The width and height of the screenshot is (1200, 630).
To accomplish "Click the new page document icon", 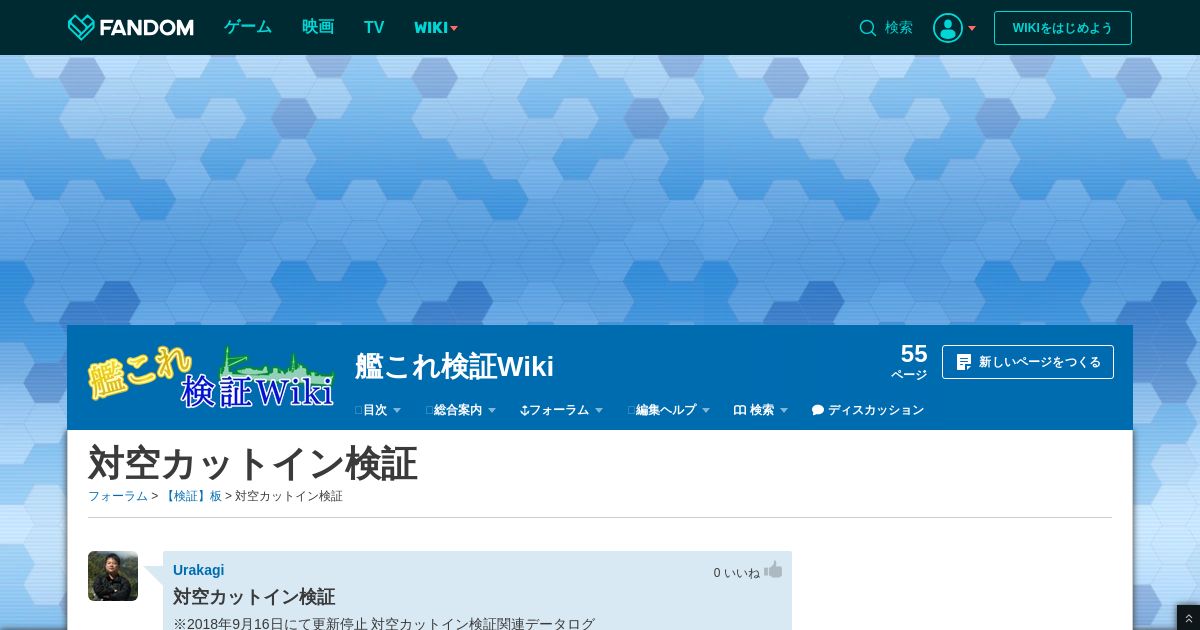I will point(964,362).
